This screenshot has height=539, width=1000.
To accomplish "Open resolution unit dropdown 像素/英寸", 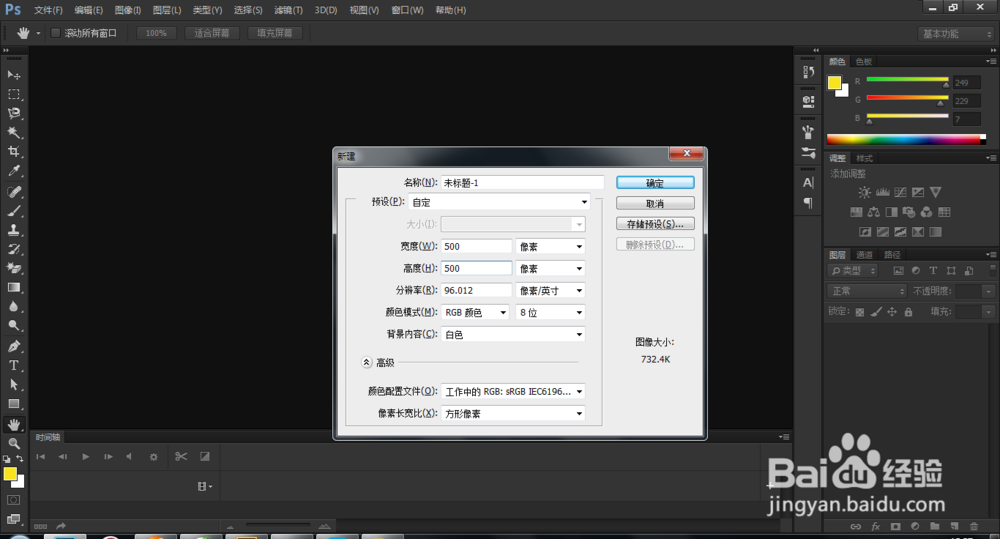I will pos(550,290).
